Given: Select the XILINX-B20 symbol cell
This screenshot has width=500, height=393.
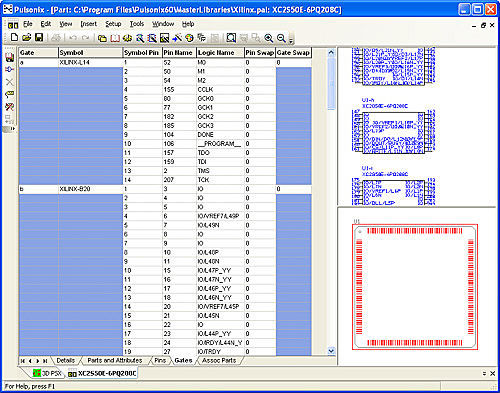Looking at the screenshot, I should (x=90, y=189).
